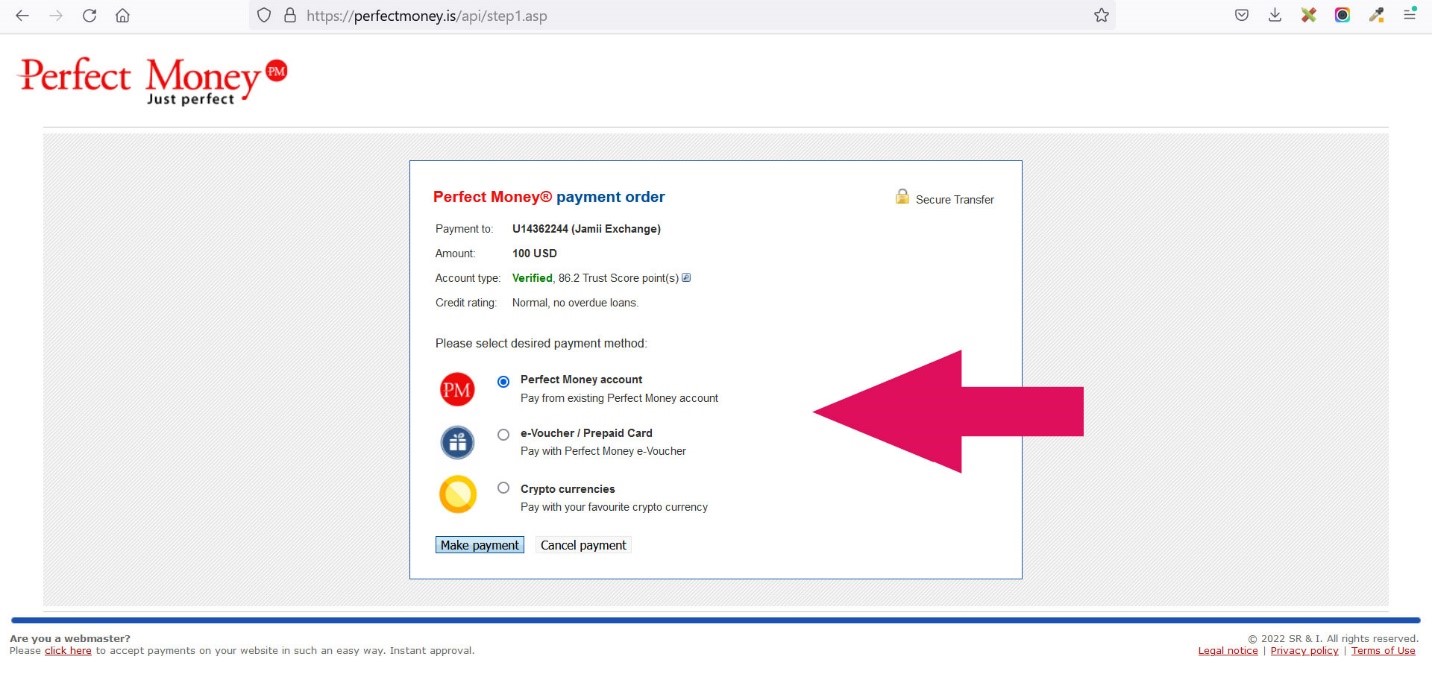1432x683 pixels.
Task: Click the red PM account icon
Action: click(457, 389)
